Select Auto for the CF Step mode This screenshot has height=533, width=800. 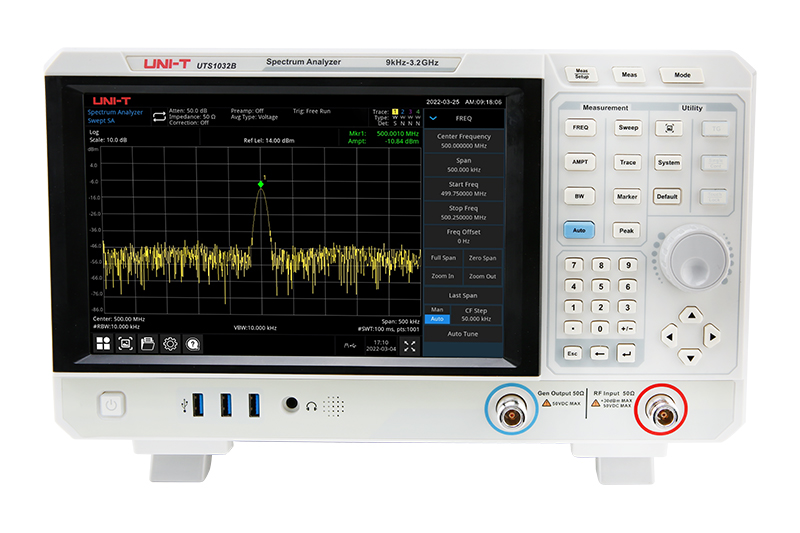click(437, 319)
